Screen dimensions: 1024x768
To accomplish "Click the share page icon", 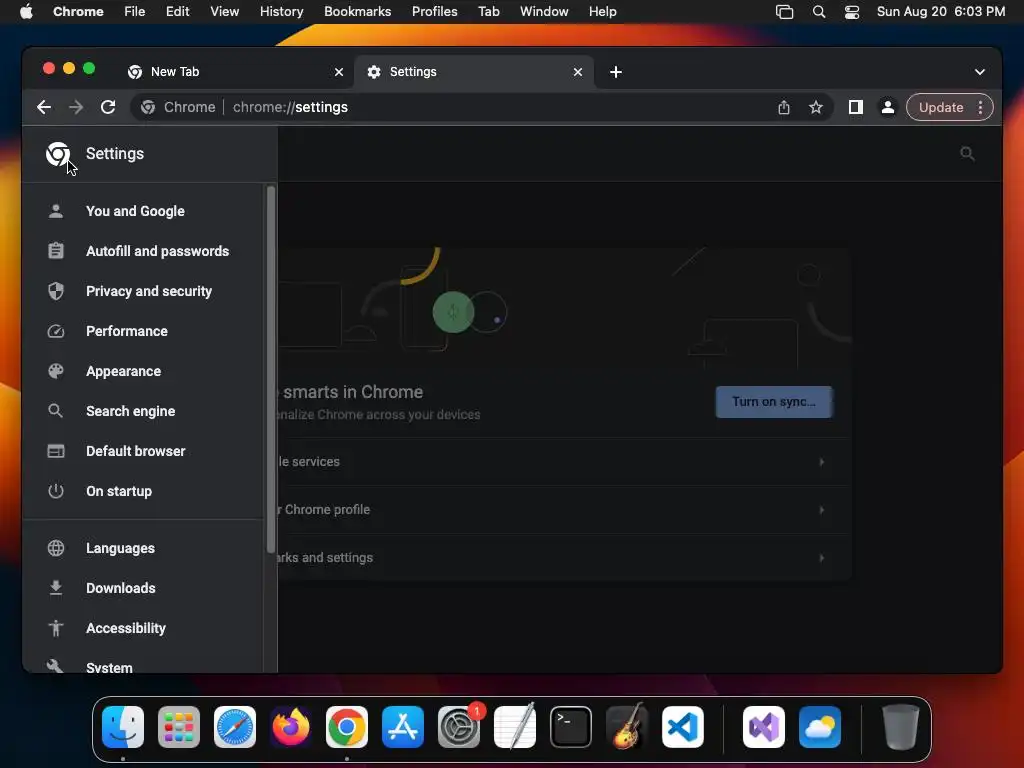I will pyautogui.click(x=784, y=107).
